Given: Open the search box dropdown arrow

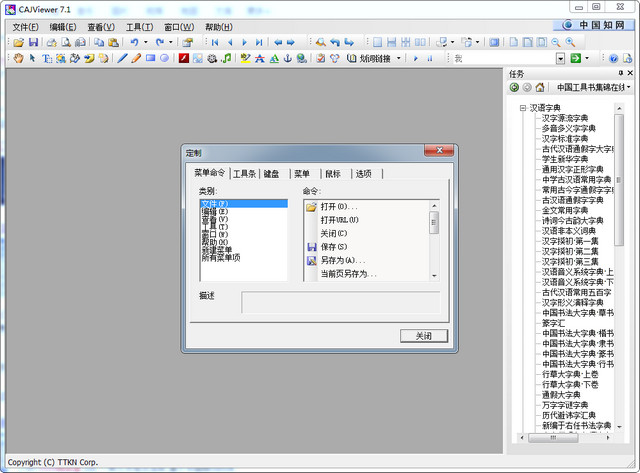Looking at the screenshot, I should 560,58.
